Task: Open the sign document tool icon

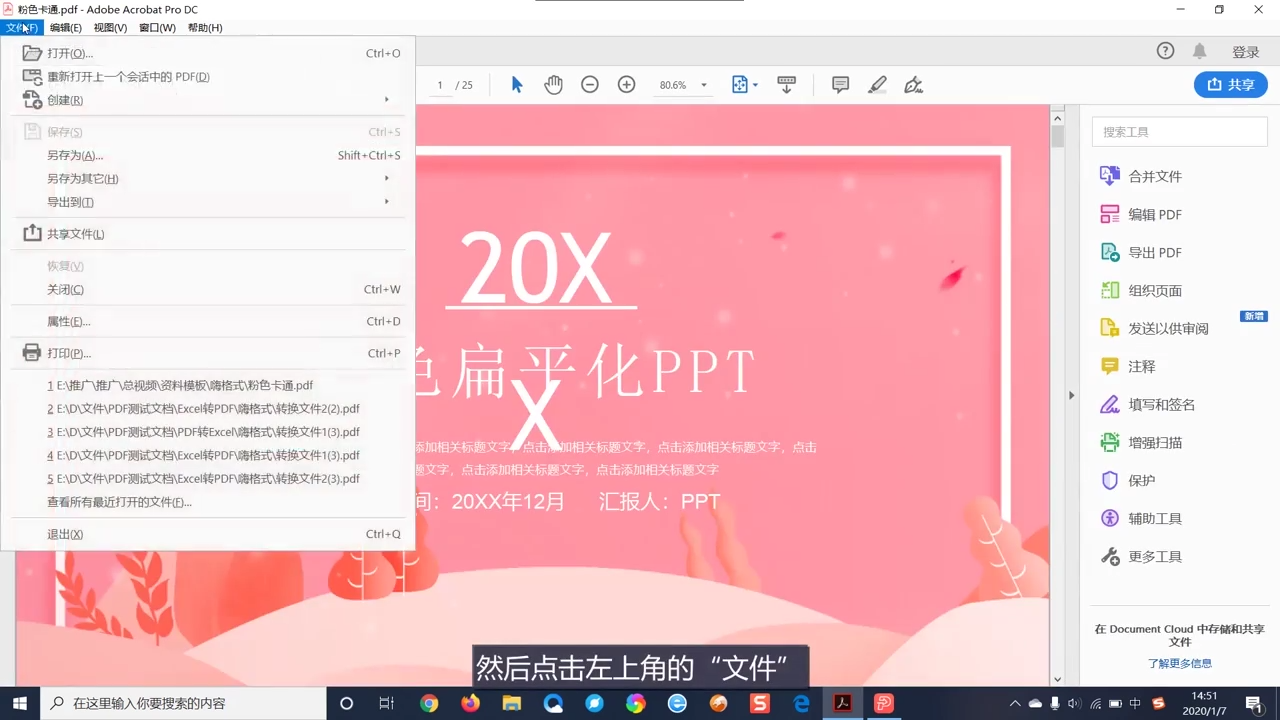Action: tap(913, 85)
